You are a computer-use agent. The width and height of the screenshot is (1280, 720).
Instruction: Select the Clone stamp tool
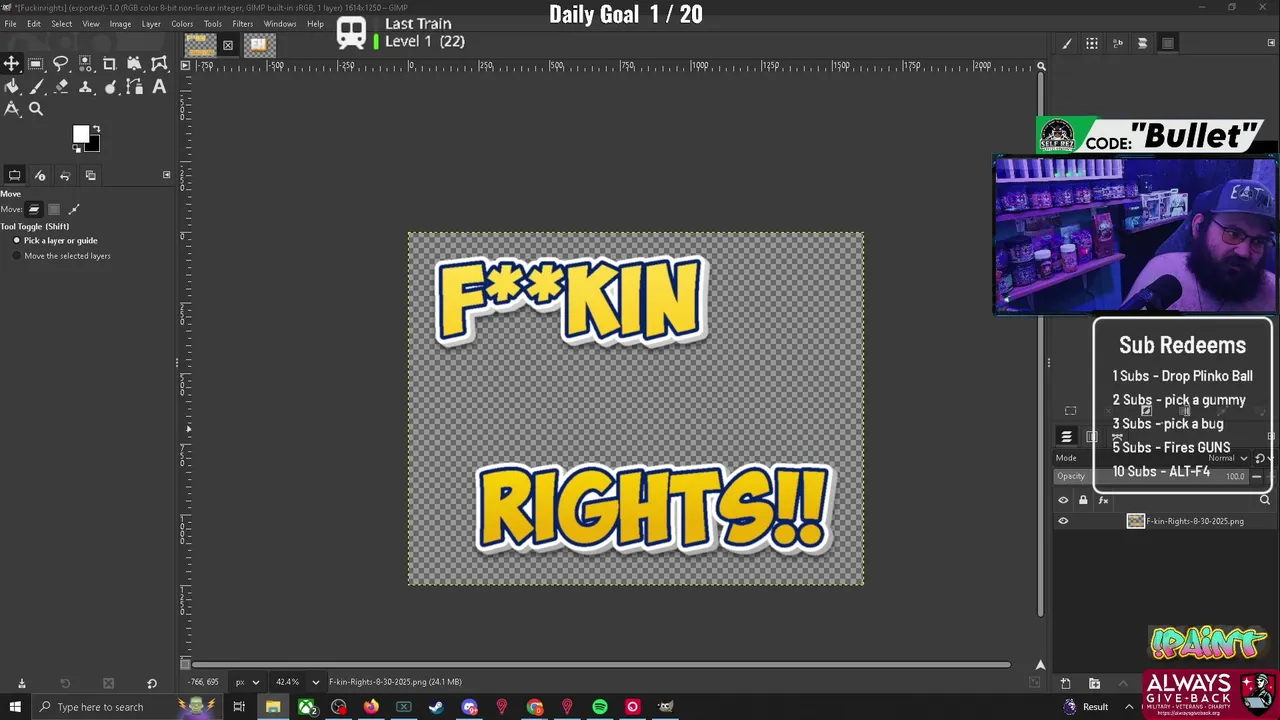tap(85, 87)
